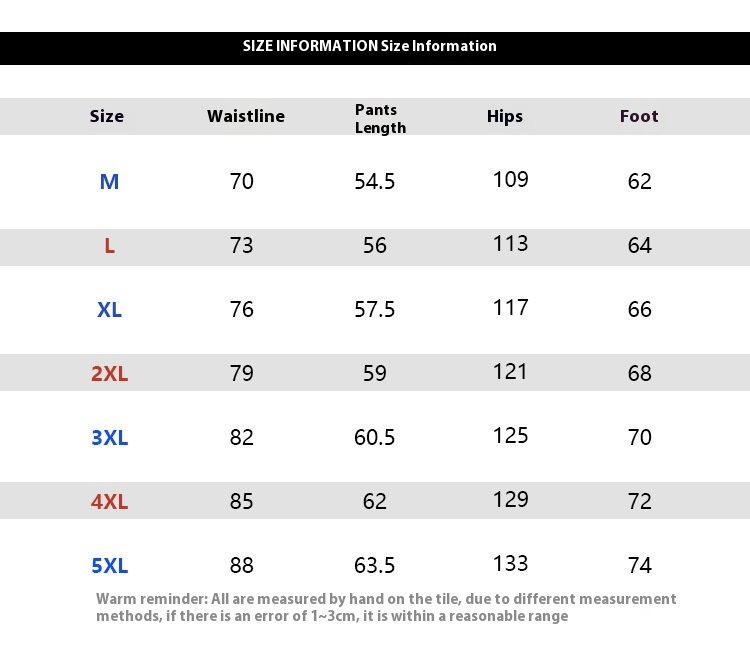This screenshot has width=750, height=647.
Task: Select the Size column header
Action: coord(107,116)
